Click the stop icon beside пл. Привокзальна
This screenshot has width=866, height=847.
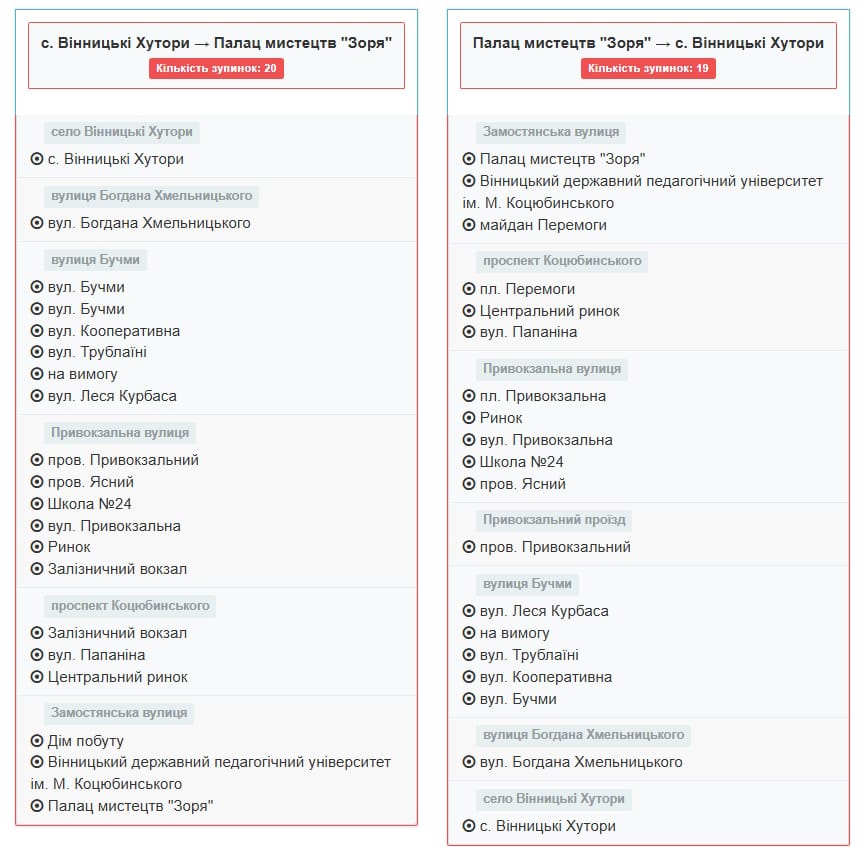coord(469,396)
